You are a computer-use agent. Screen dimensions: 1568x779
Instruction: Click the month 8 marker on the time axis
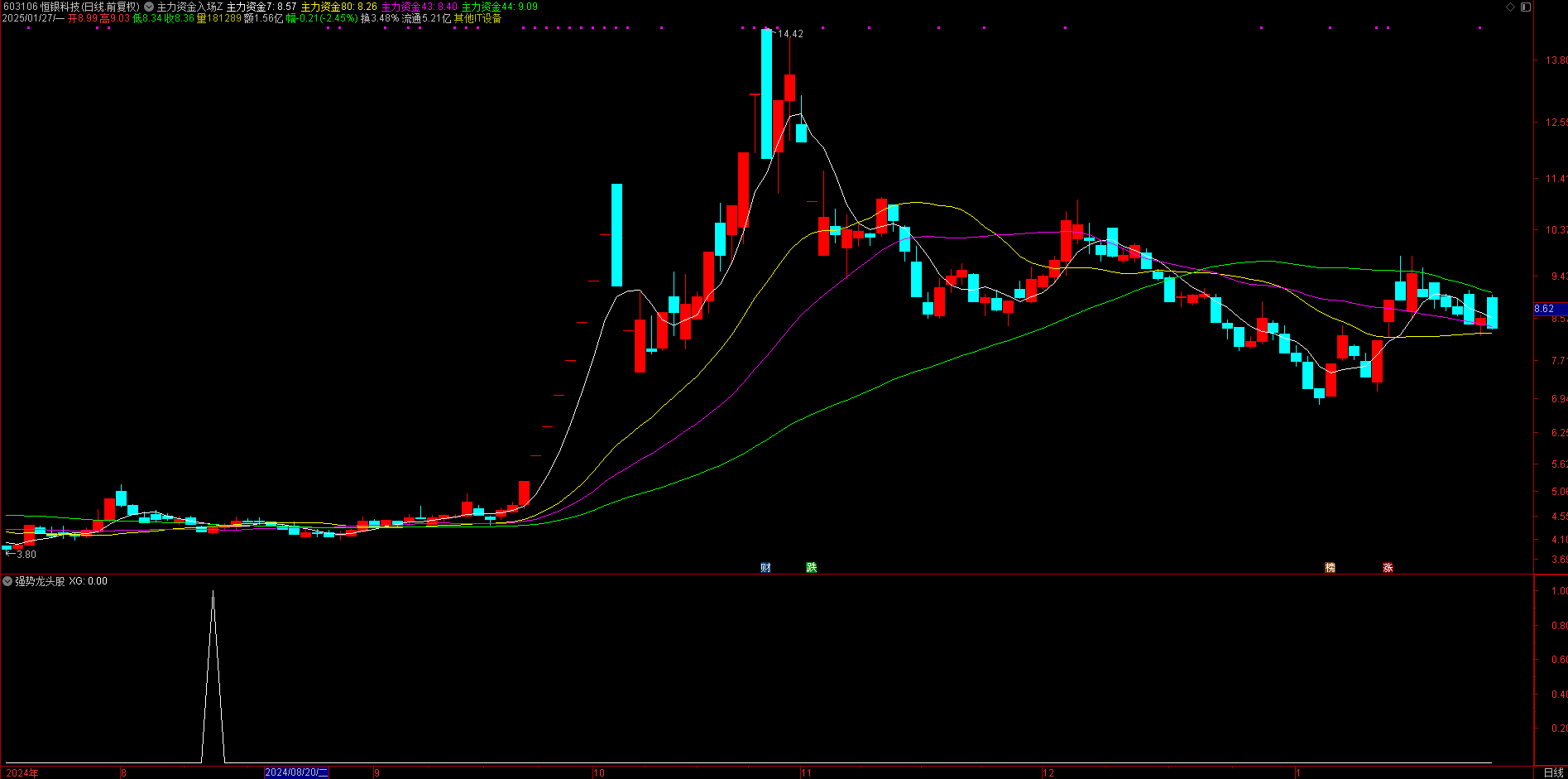[123, 772]
